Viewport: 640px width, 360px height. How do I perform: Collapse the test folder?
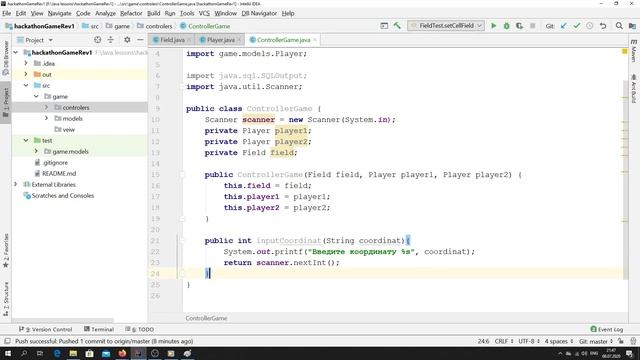tap(26, 141)
